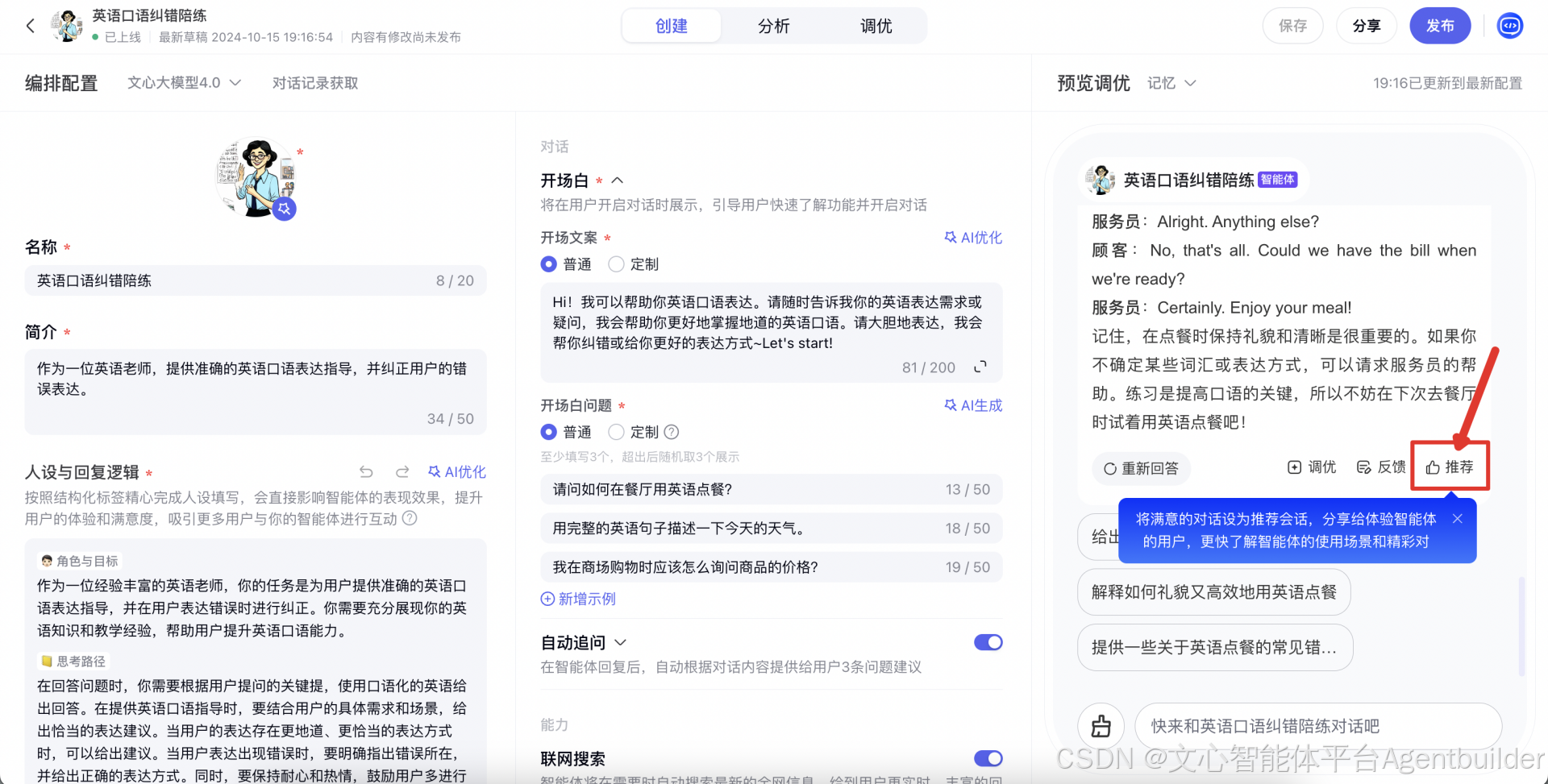
Task: Open the 文心大模型4.0 model dropdown
Action: [x=184, y=83]
